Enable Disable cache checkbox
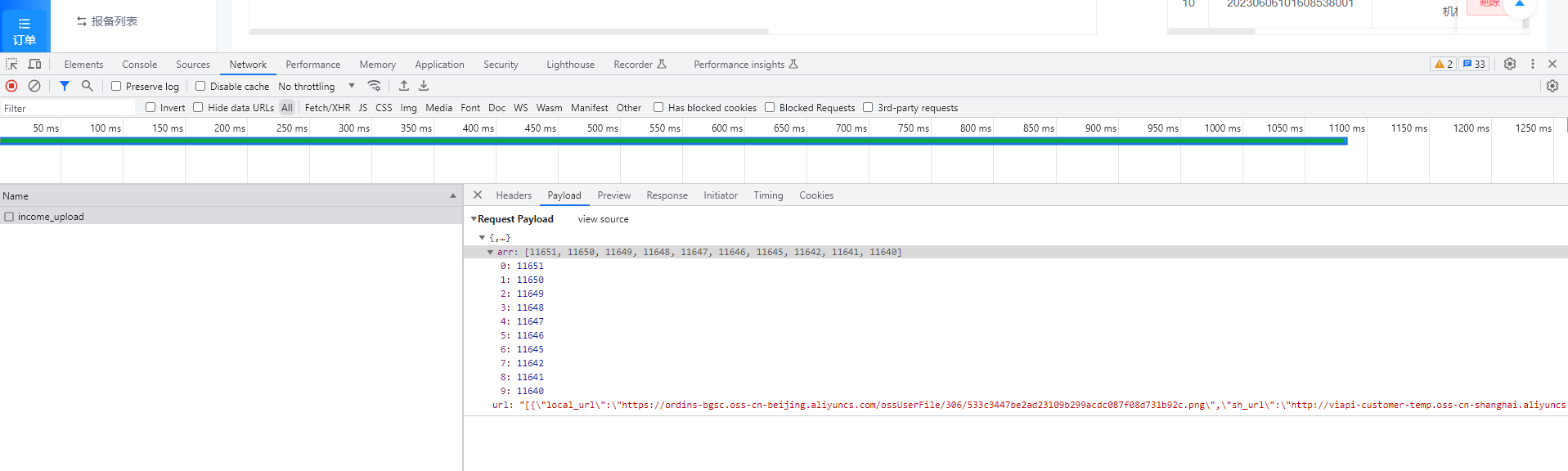Screen dimensions: 1568x471 [x=200, y=86]
